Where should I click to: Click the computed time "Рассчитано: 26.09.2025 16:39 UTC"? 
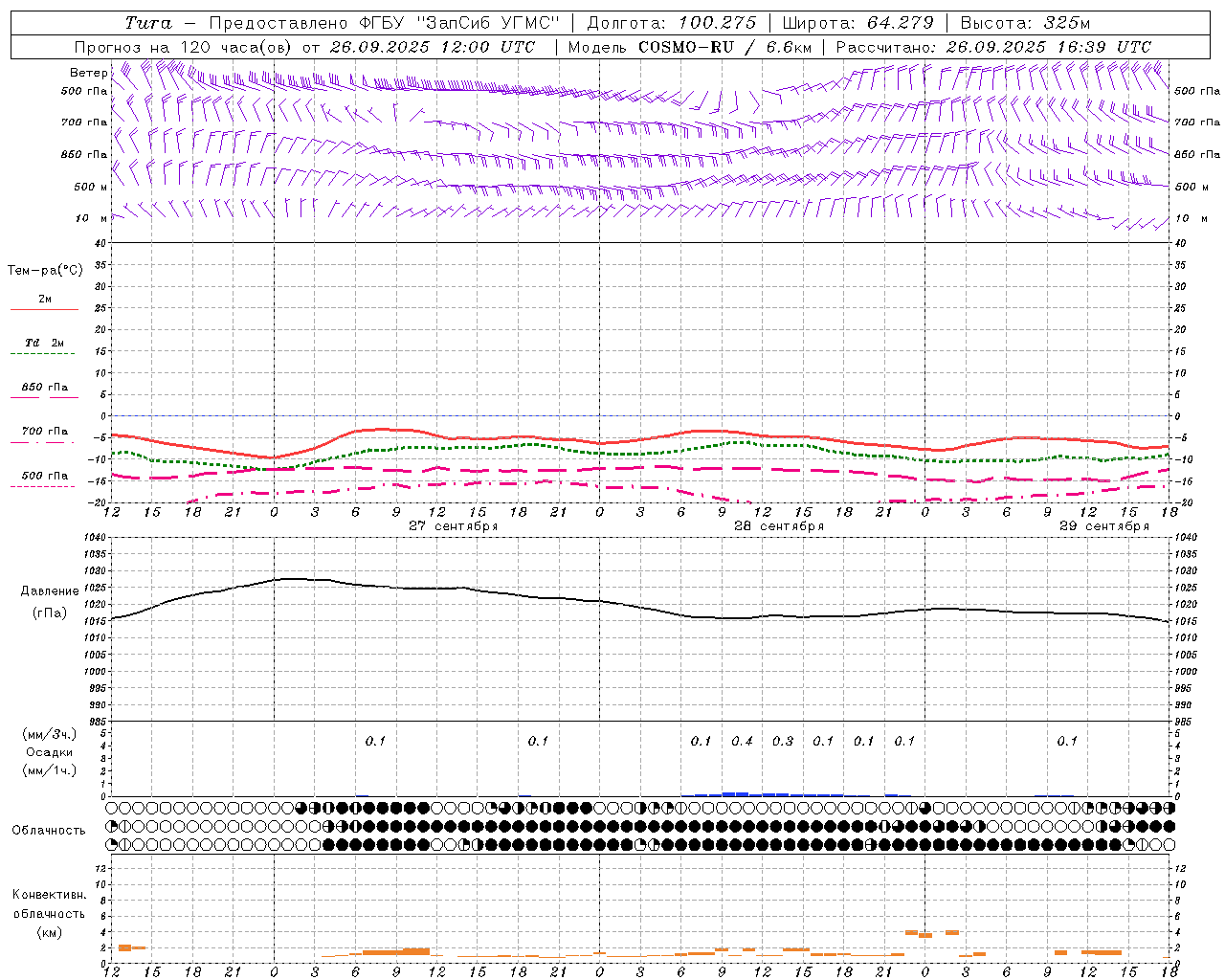click(x=993, y=47)
